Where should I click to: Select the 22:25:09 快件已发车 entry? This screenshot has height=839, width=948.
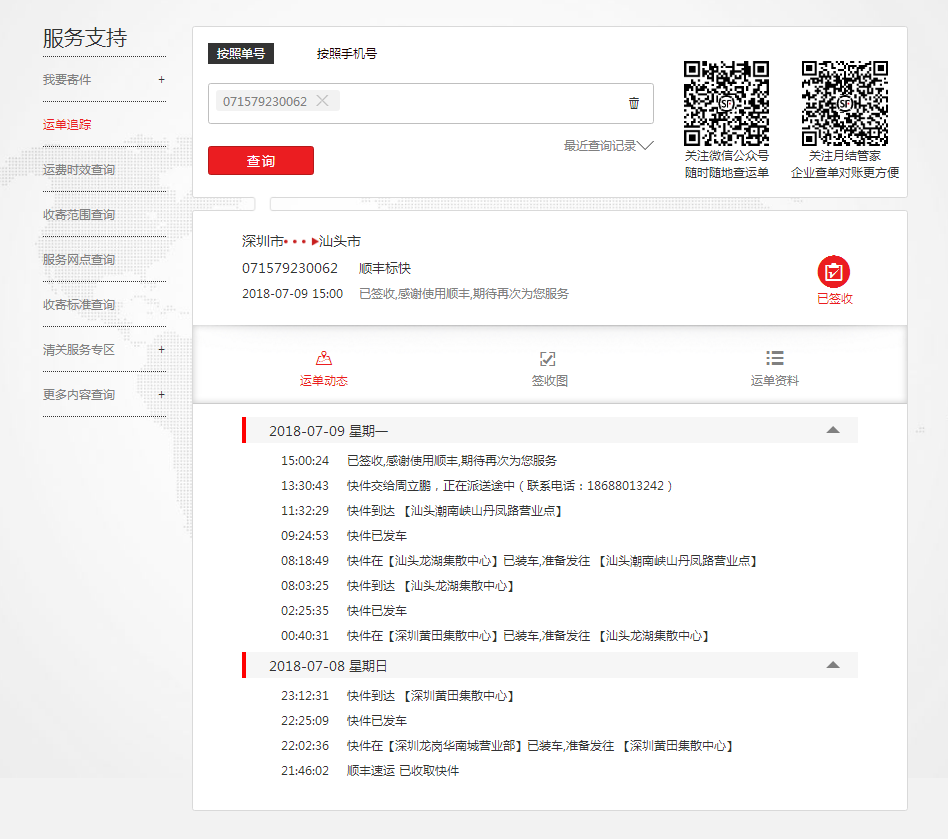pyautogui.click(x=344, y=721)
